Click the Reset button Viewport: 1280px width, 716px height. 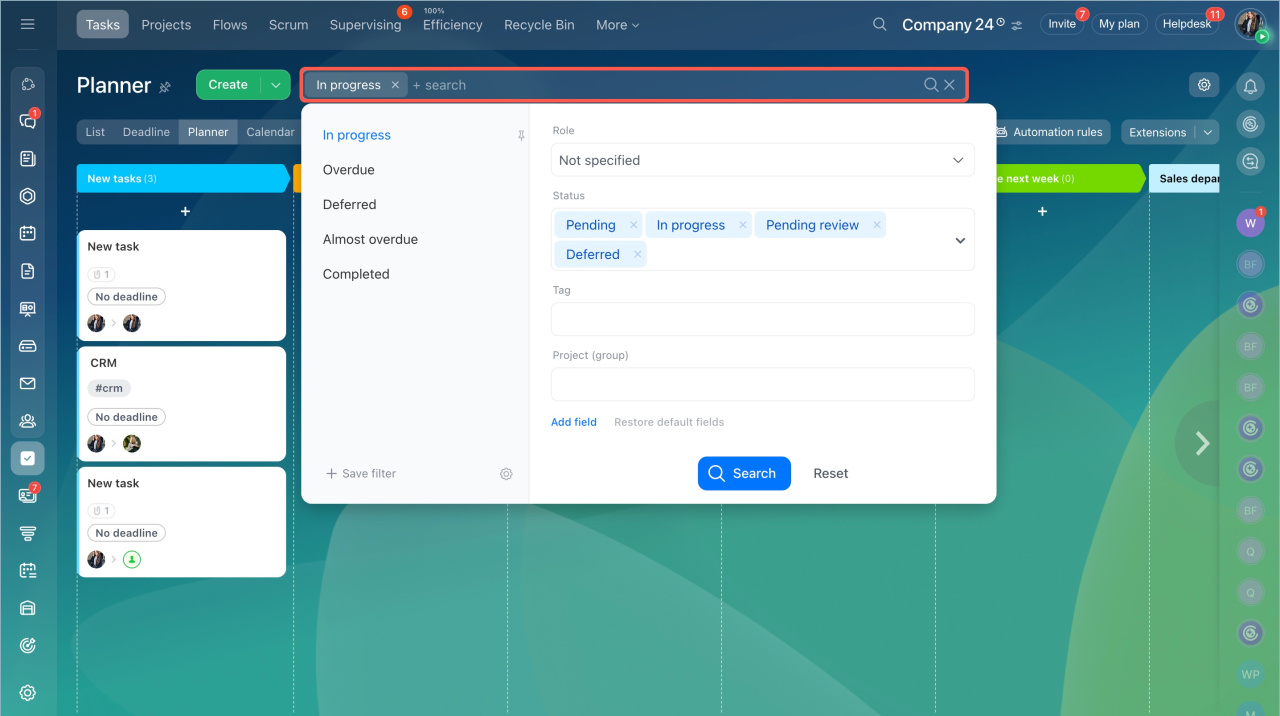(830, 474)
